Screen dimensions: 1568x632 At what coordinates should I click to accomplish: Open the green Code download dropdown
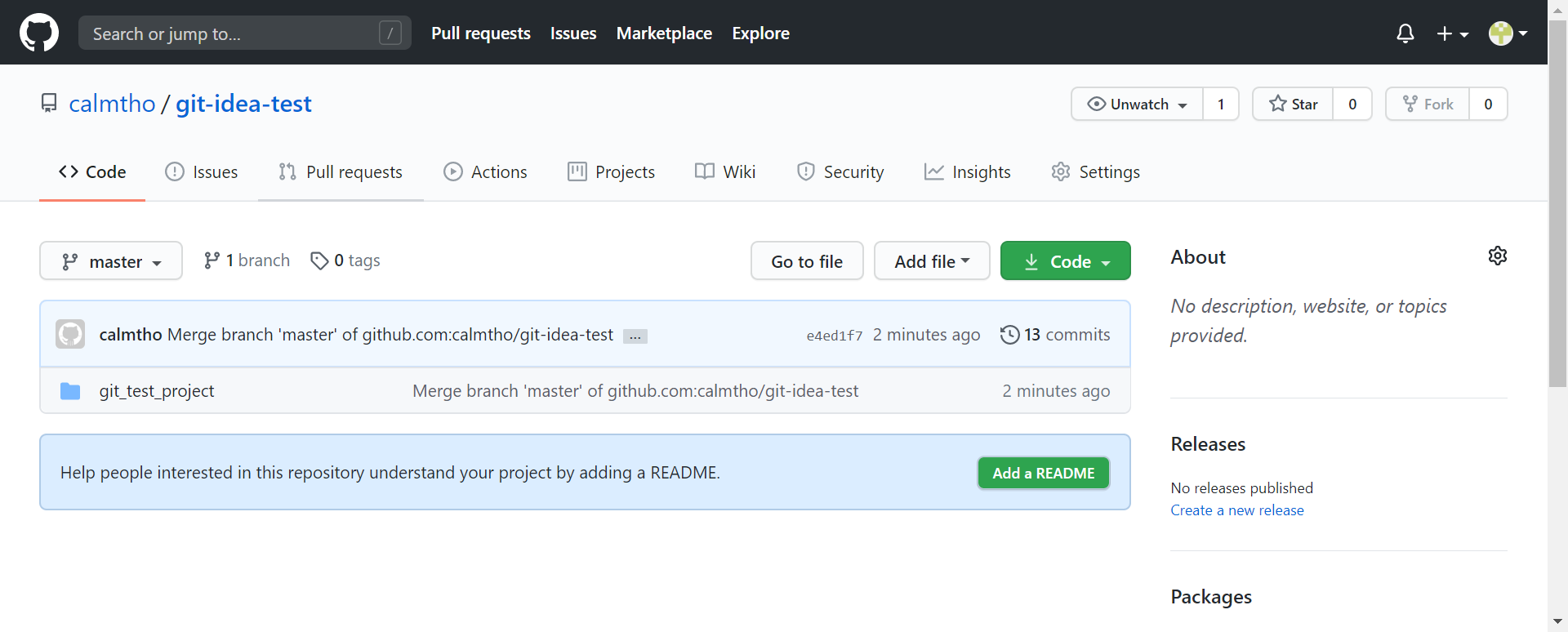click(1066, 260)
